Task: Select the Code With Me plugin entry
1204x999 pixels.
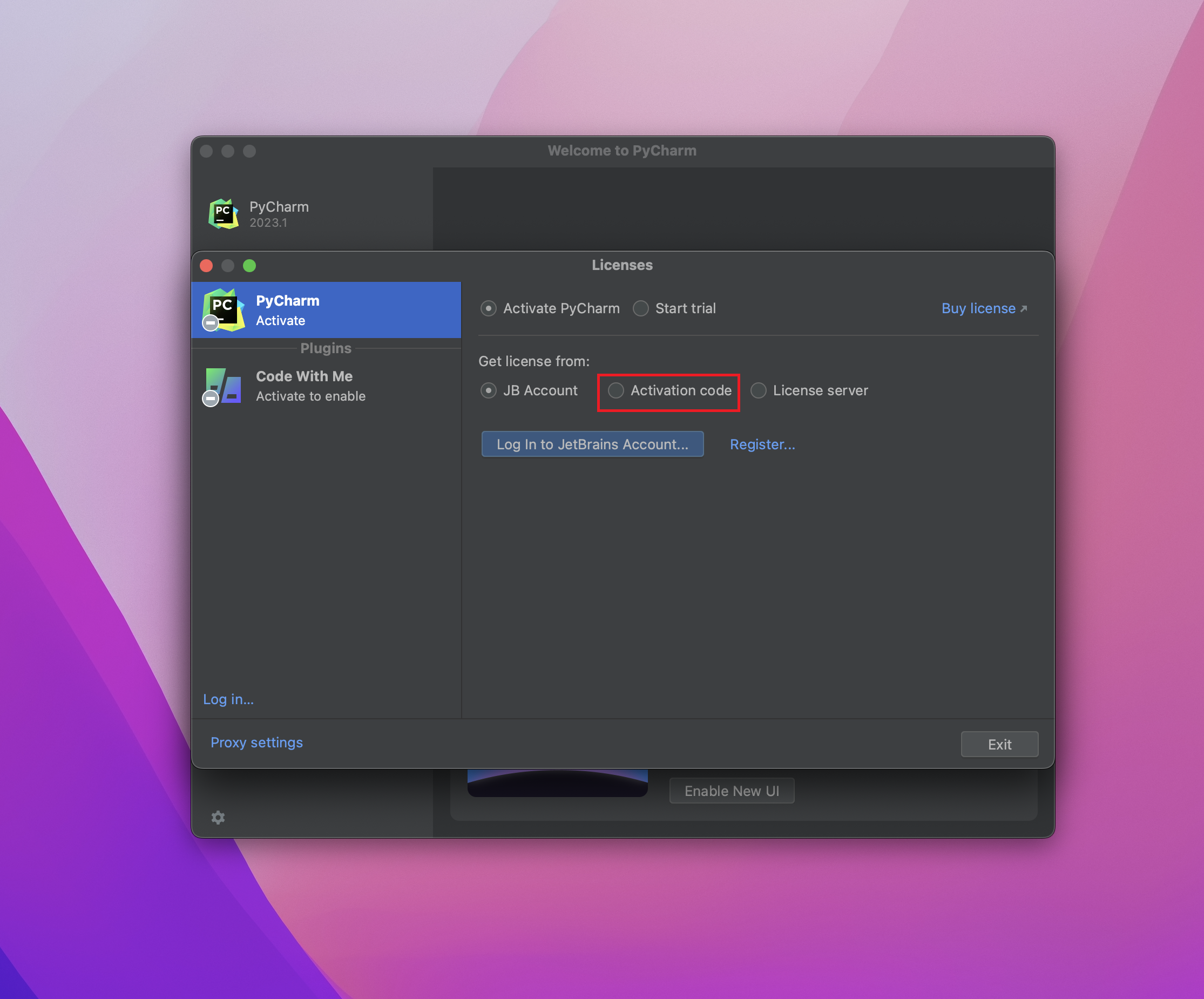Action: [326, 386]
